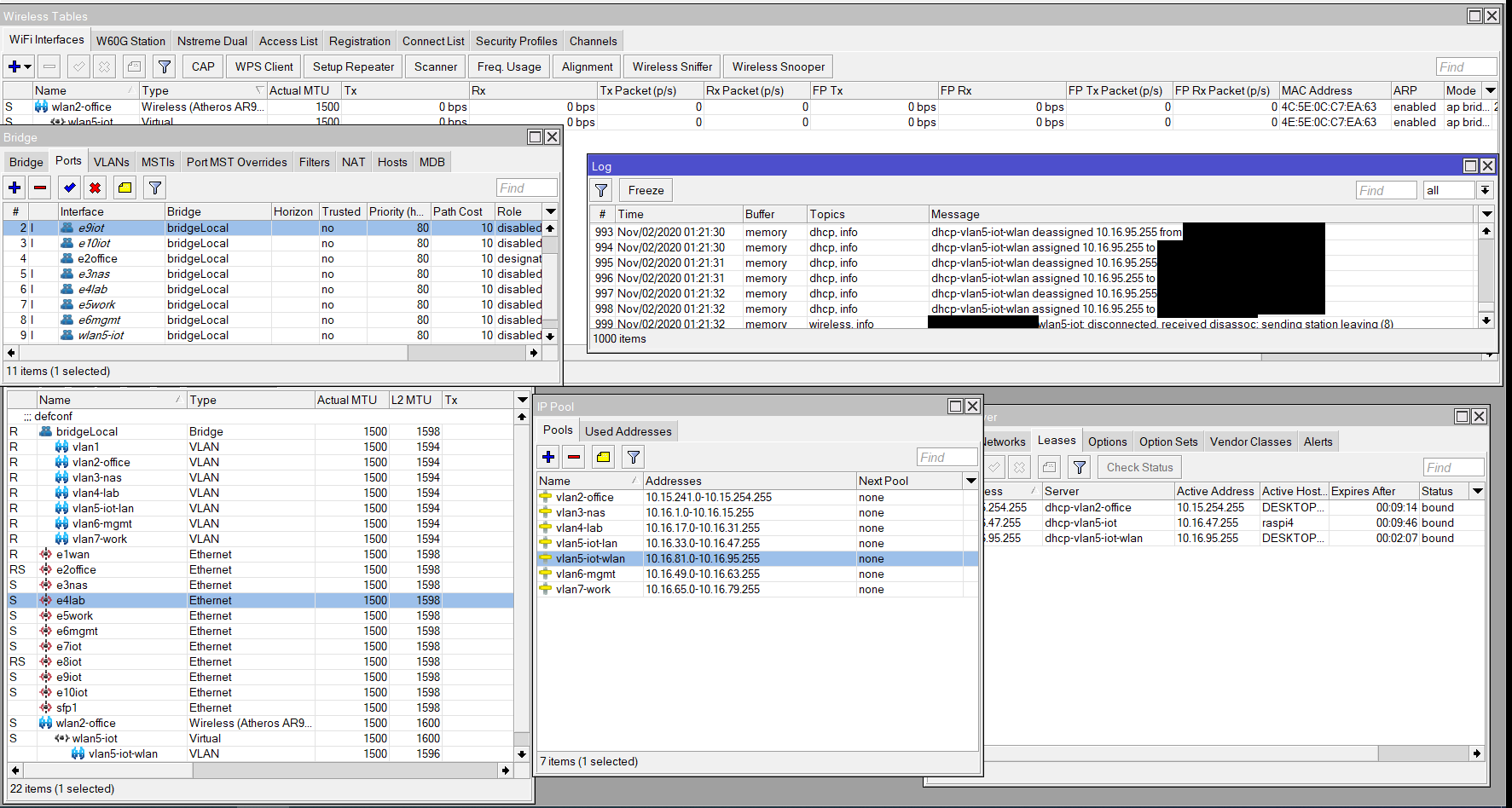Launch the wireless Scanner
Screen dimensions: 1512x808
point(436,66)
